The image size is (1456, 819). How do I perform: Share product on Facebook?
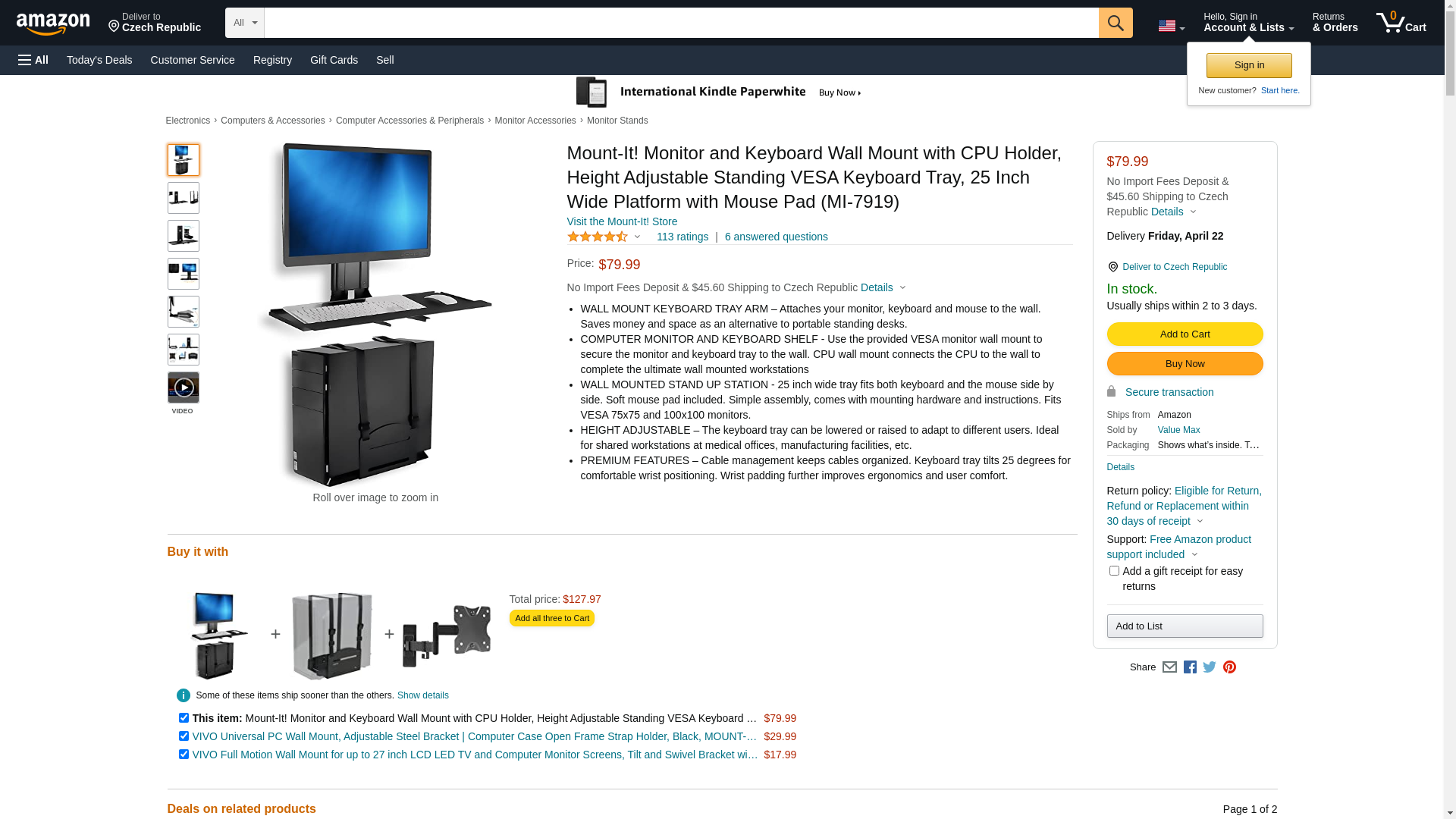coord(1190,667)
